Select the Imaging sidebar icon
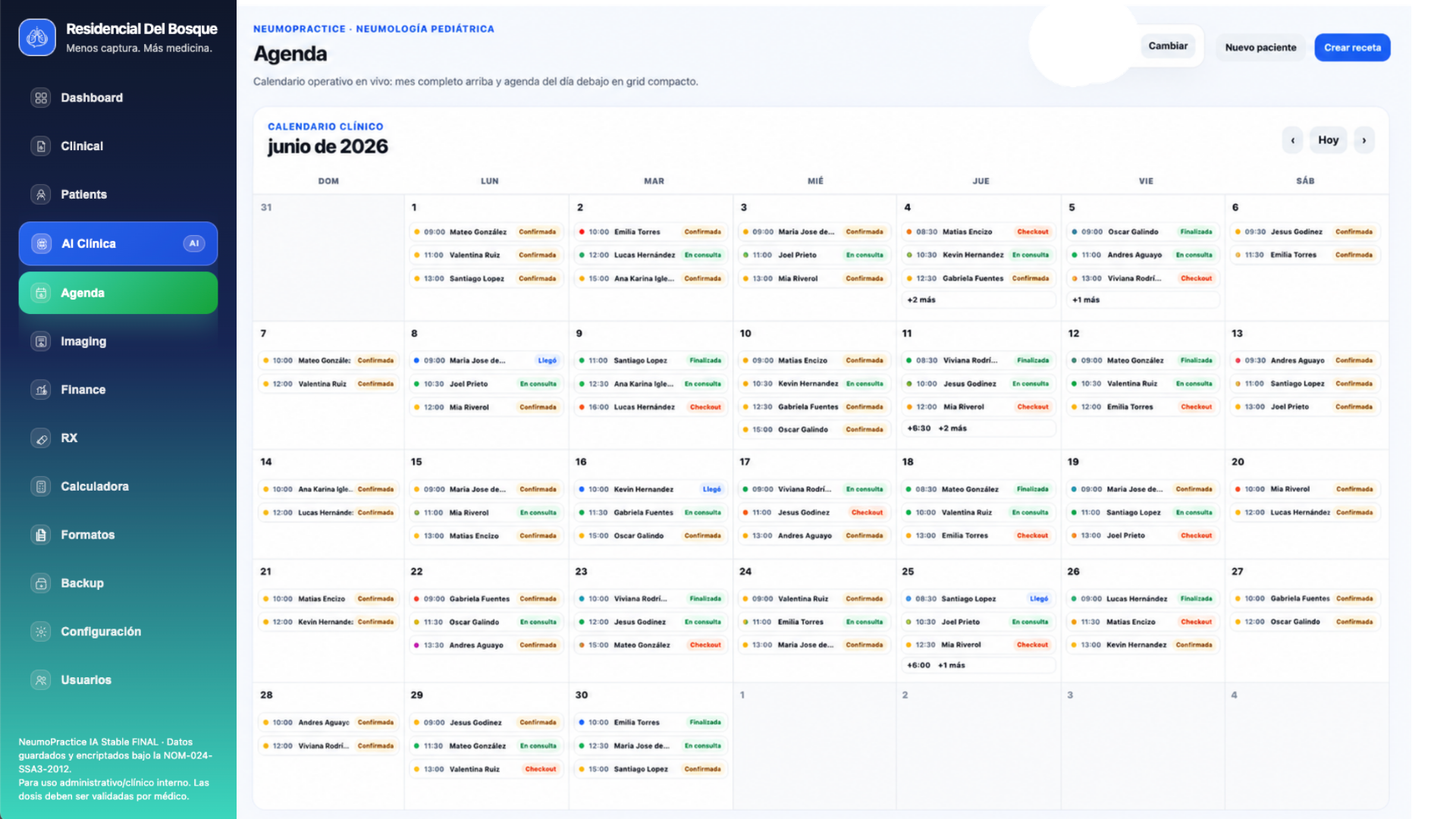Image resolution: width=1456 pixels, height=819 pixels. point(41,341)
